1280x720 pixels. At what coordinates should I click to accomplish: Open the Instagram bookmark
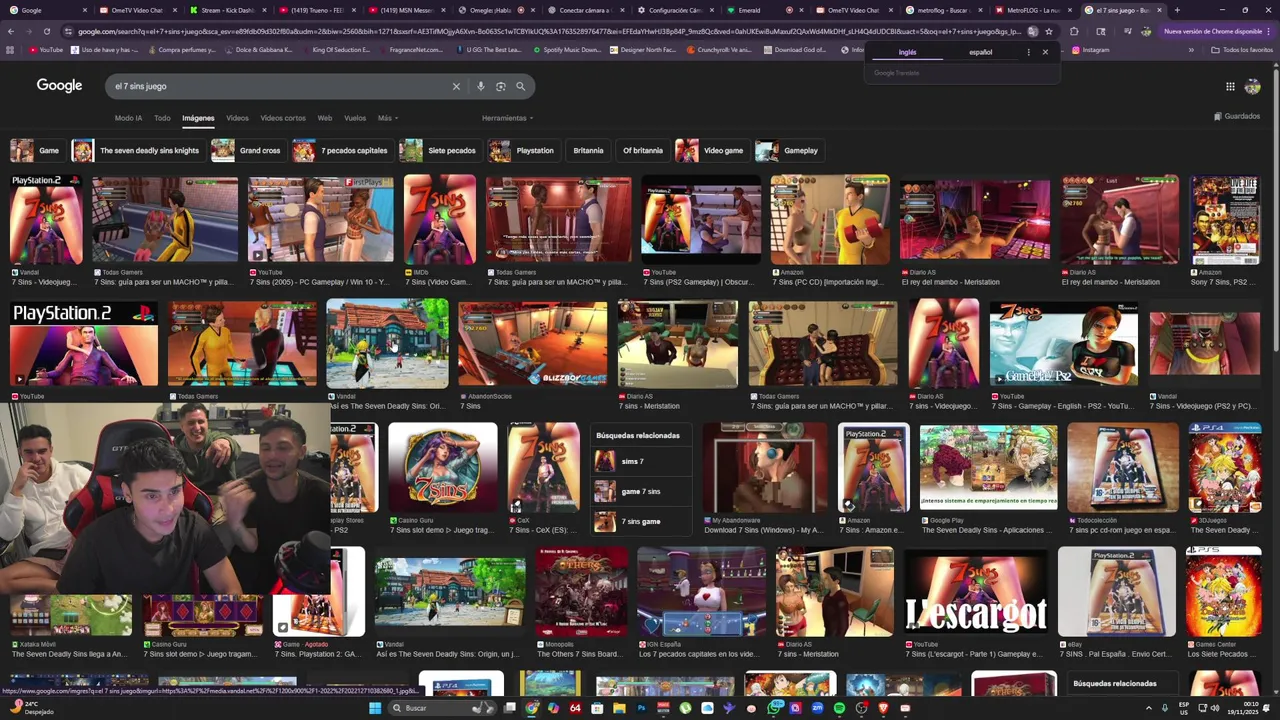coord(1090,50)
